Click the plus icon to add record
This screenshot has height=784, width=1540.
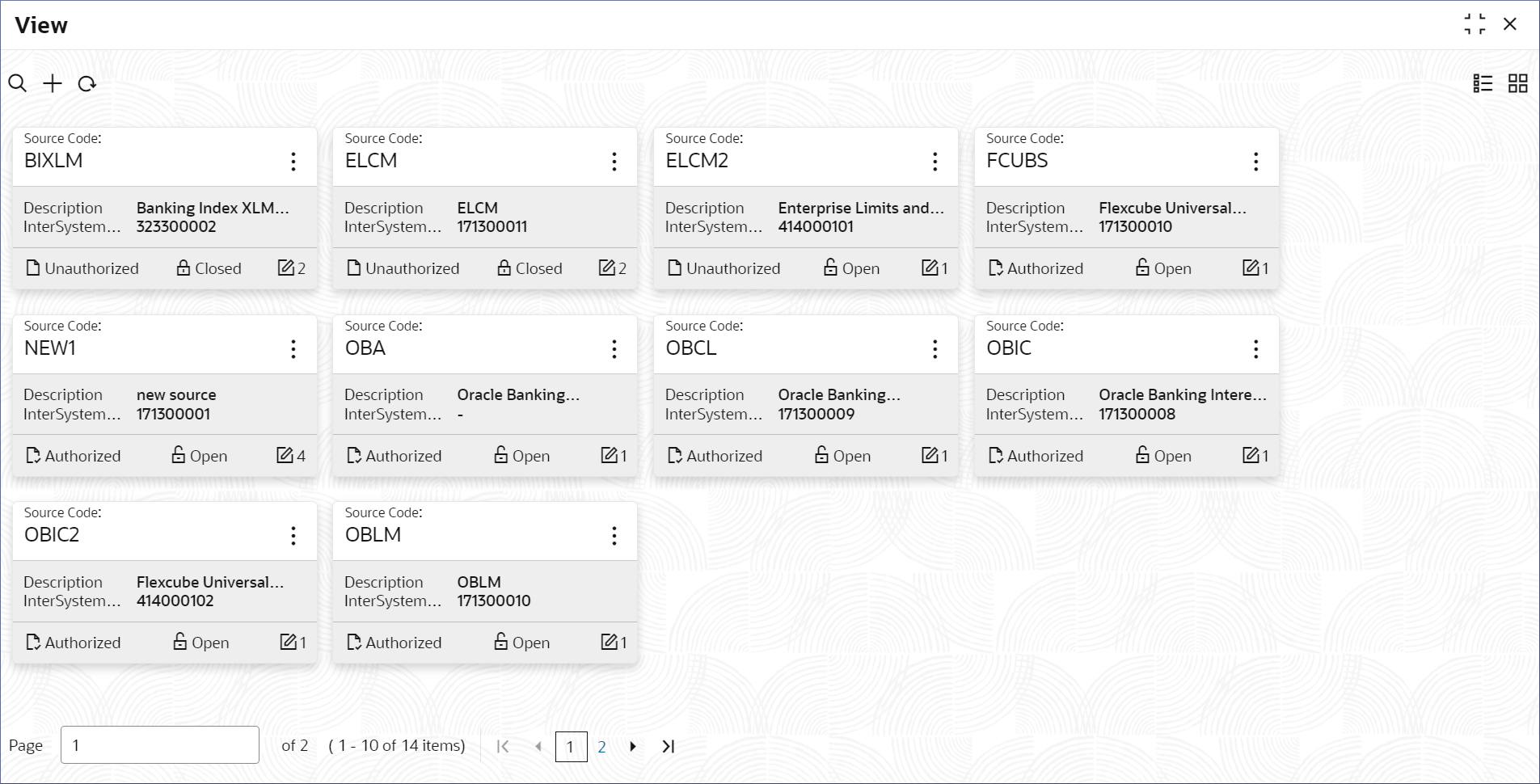pyautogui.click(x=53, y=83)
